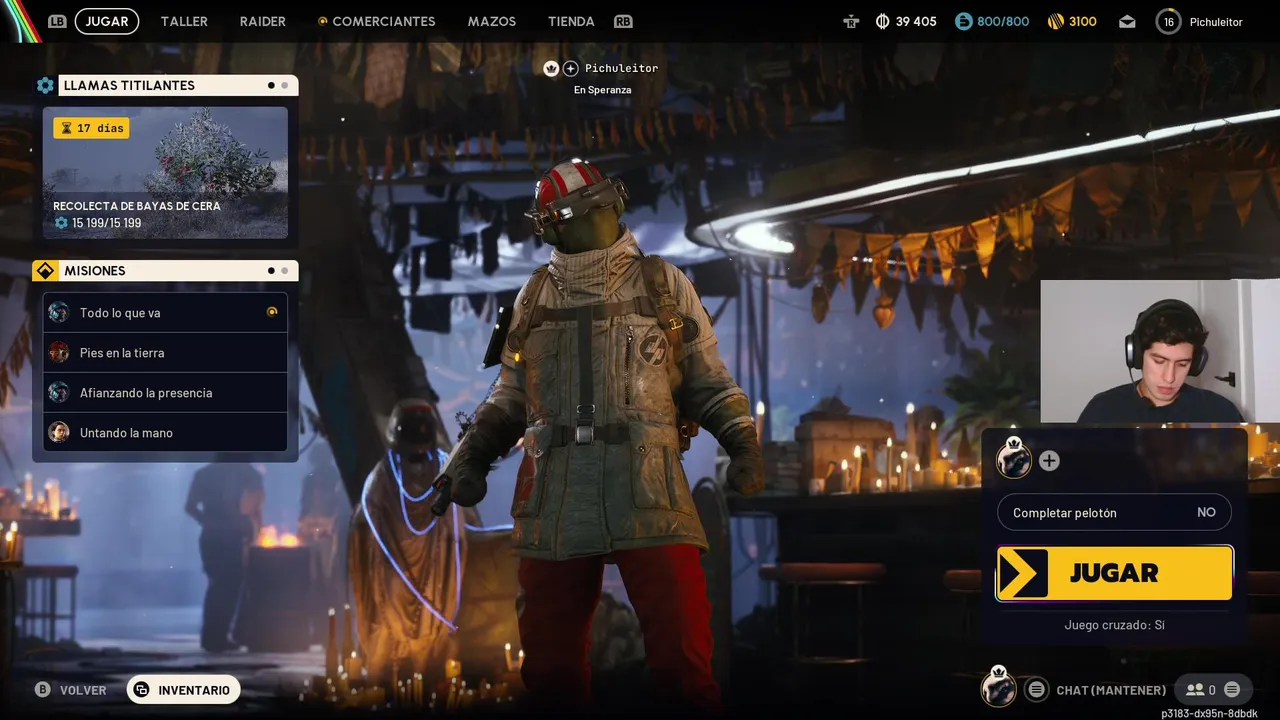Open the INVENTARIO button

pyautogui.click(x=183, y=690)
